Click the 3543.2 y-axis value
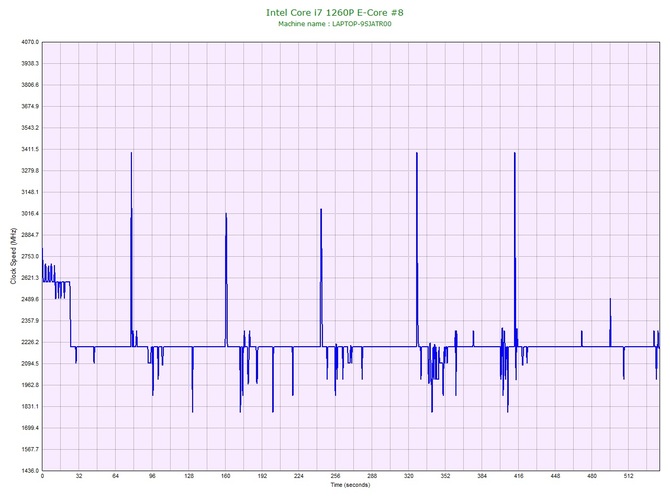The height and width of the screenshot is (502, 670). [x=30, y=128]
